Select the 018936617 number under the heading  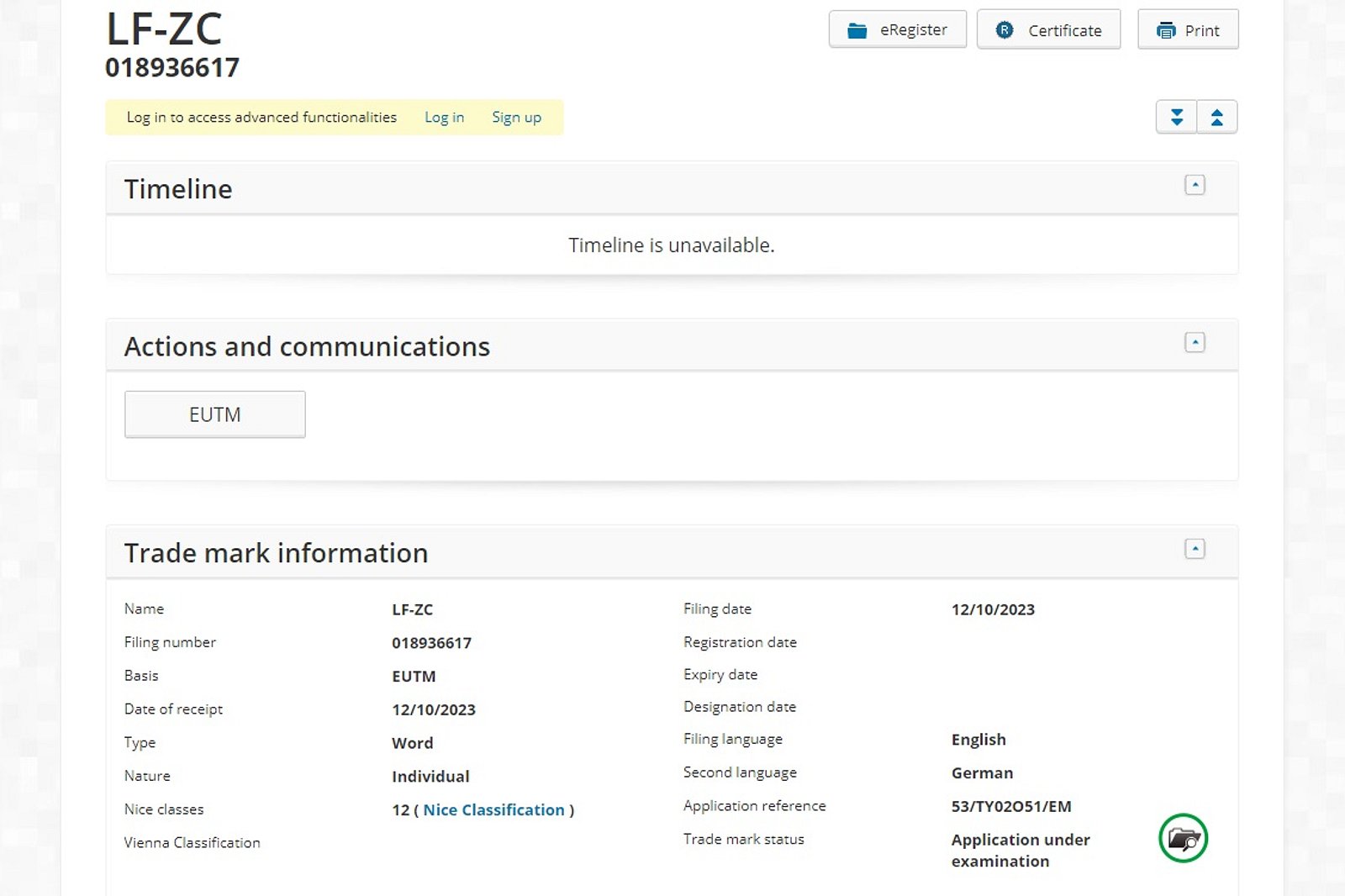click(x=172, y=67)
